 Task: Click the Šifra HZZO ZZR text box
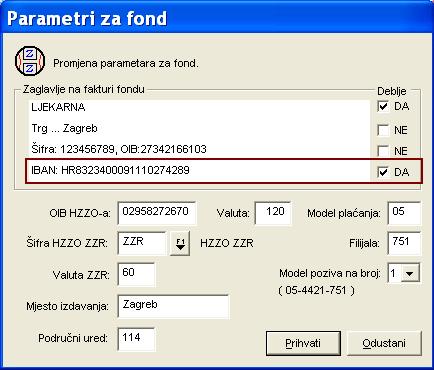pos(142,243)
